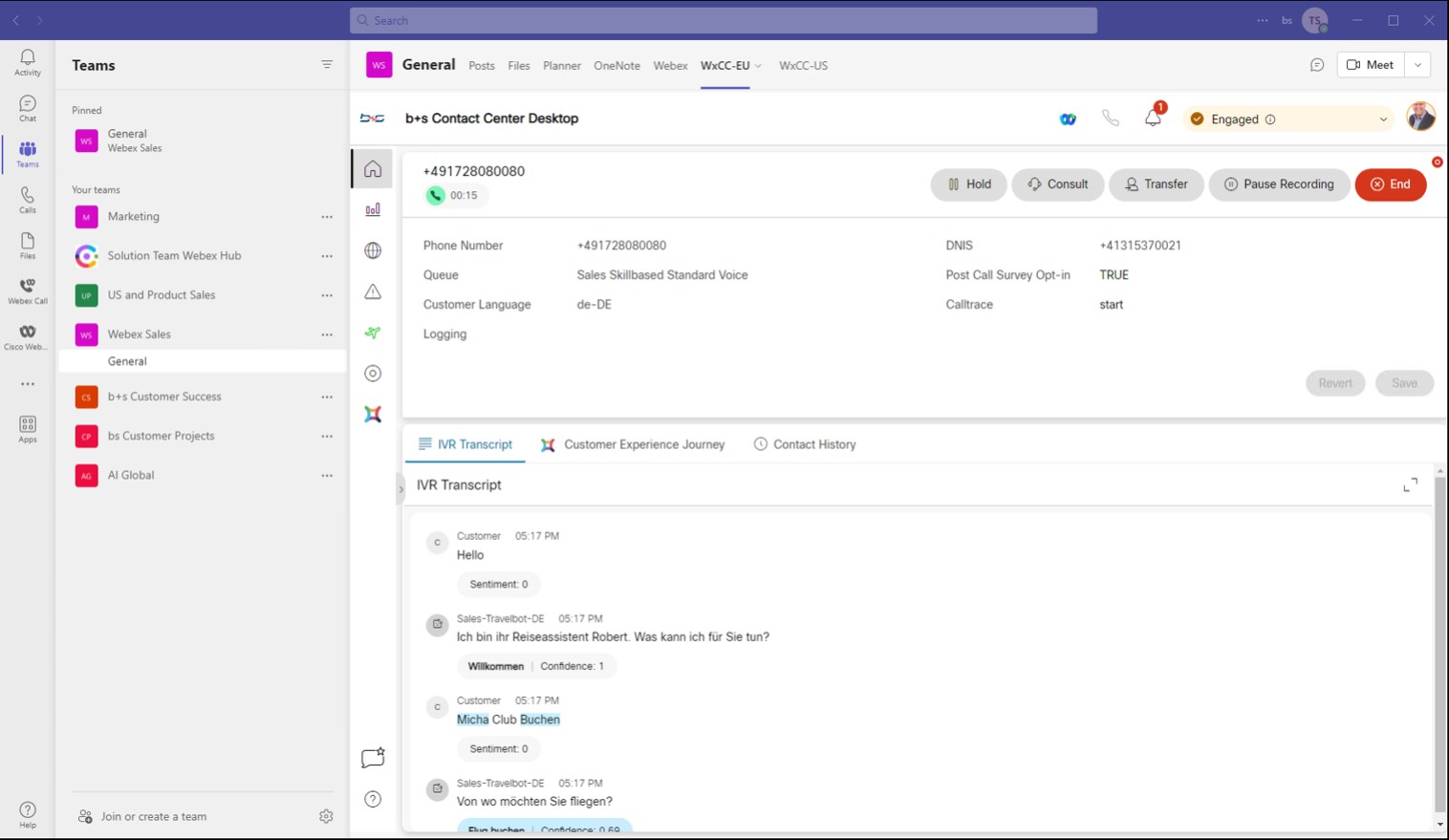This screenshot has width=1449, height=840.
Task: Open the contact center Home icon
Action: tap(373, 169)
